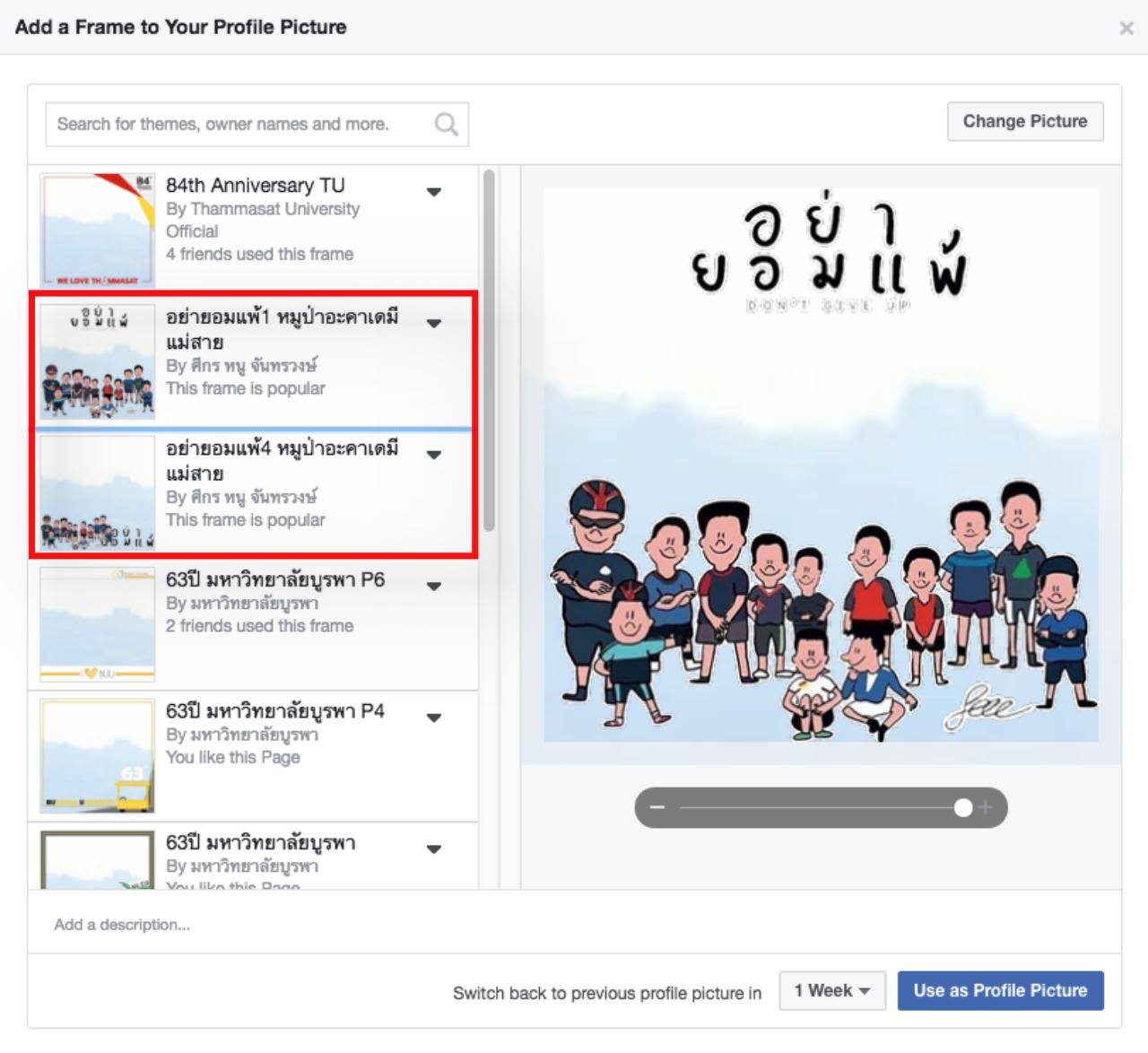Click the search magnifier icon
Image resolution: width=1148 pixels, height=1053 pixels.
(x=446, y=125)
